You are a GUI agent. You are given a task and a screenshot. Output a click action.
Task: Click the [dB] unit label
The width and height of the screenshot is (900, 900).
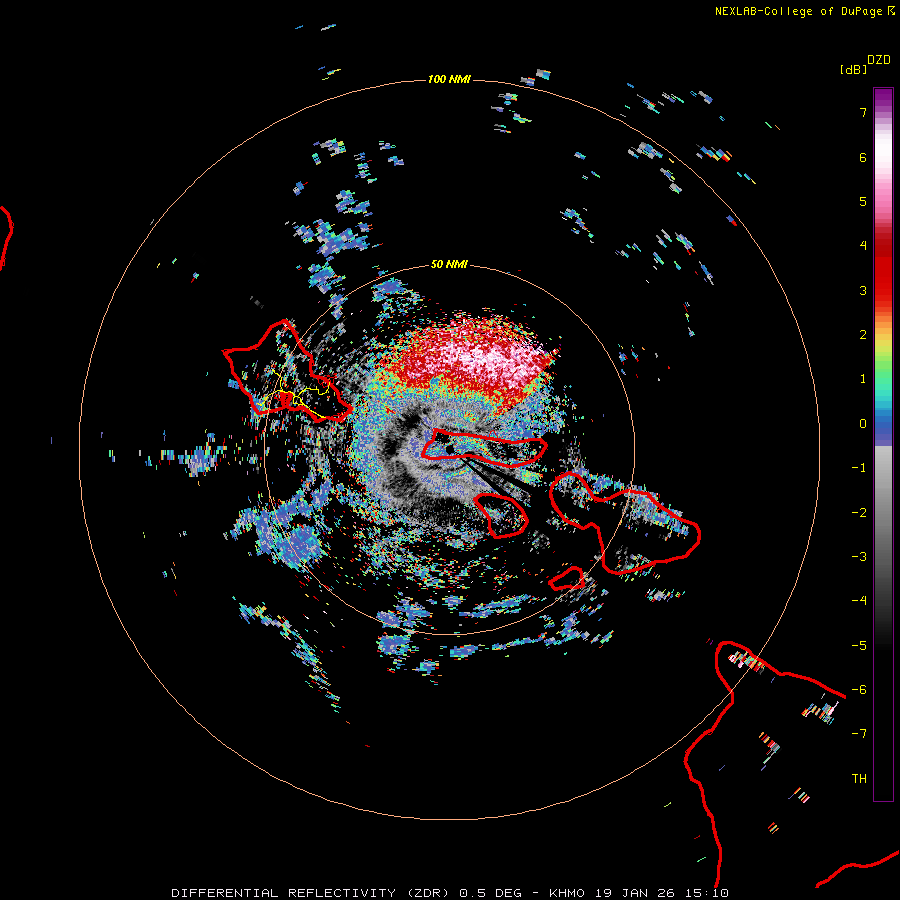tap(853, 70)
